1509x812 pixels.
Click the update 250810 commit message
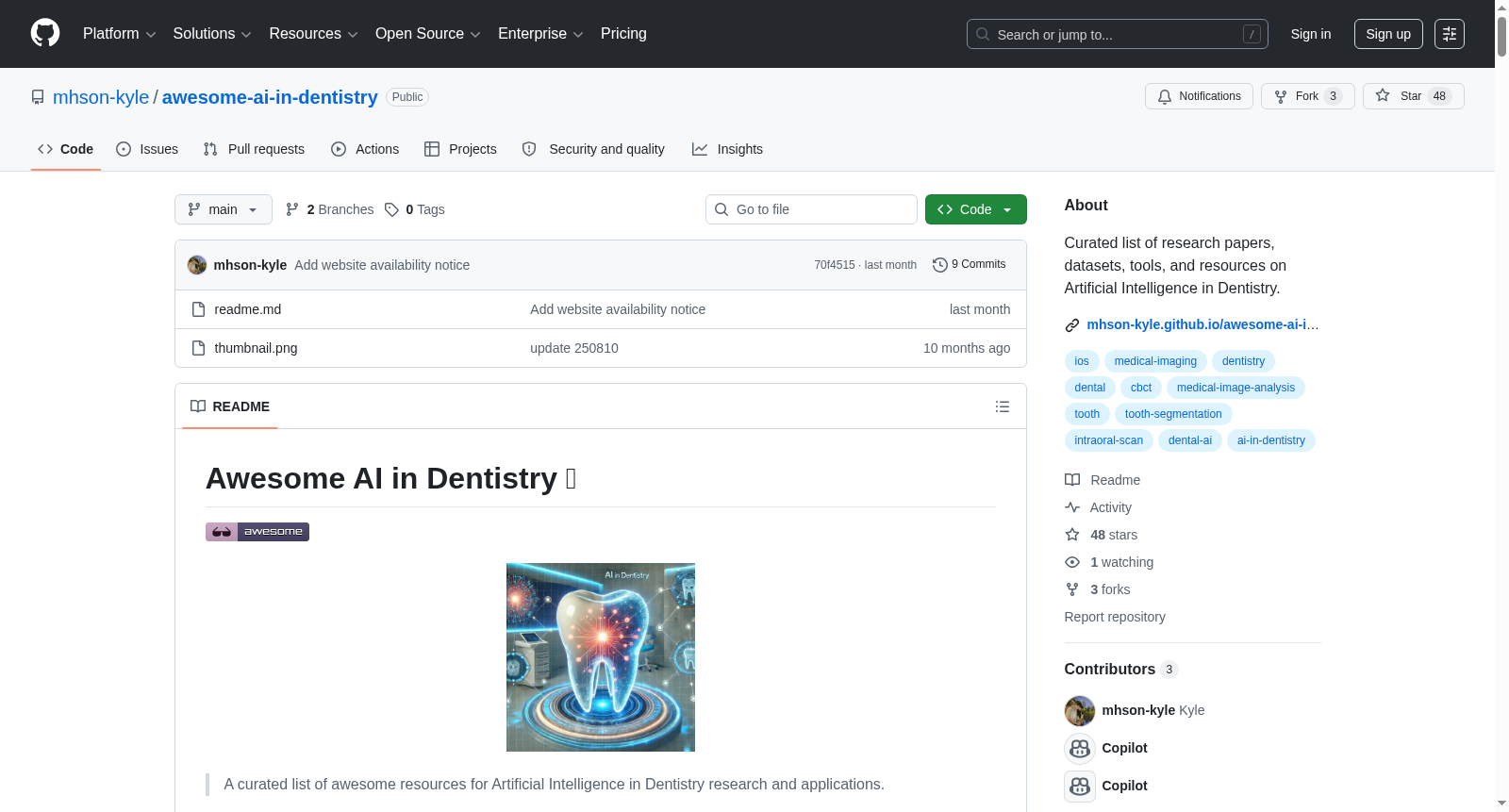click(x=574, y=348)
